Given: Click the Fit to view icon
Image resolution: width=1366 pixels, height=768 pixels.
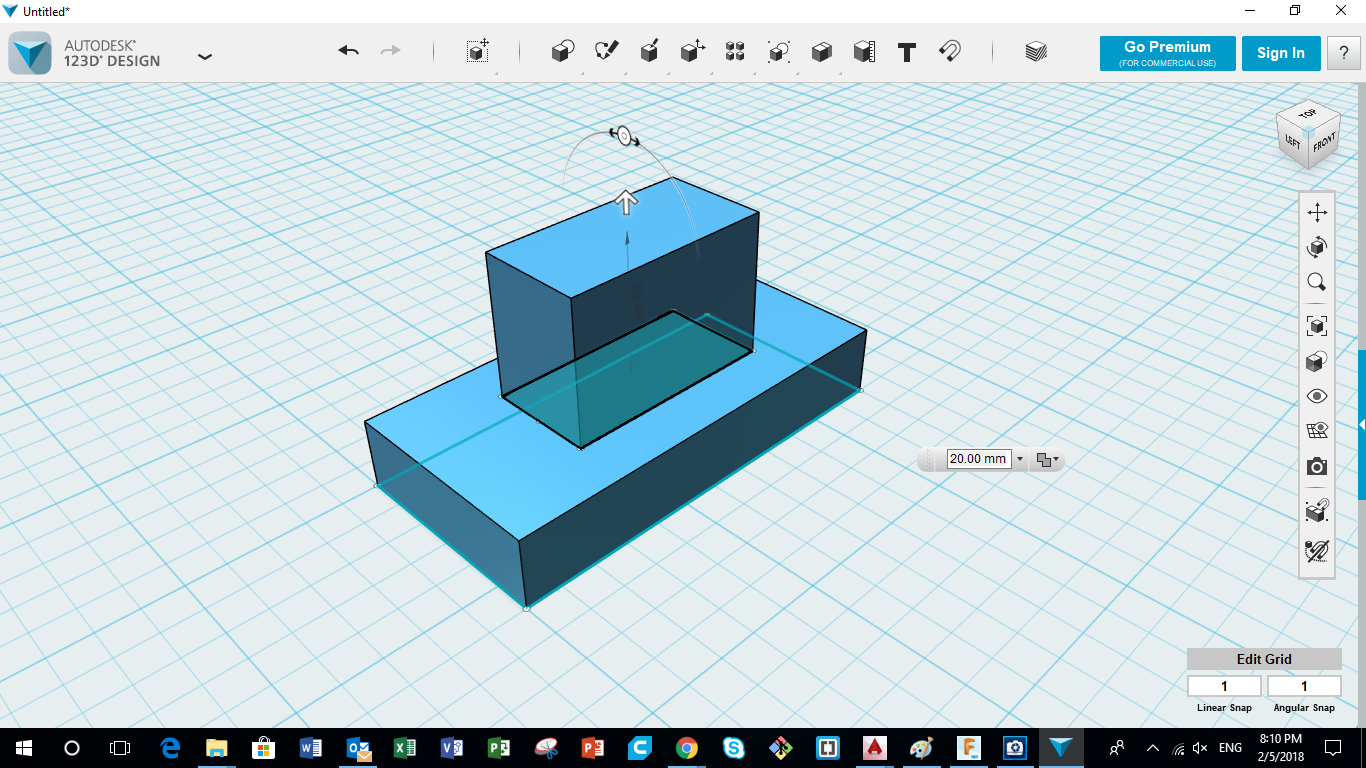Looking at the screenshot, I should click(1317, 325).
